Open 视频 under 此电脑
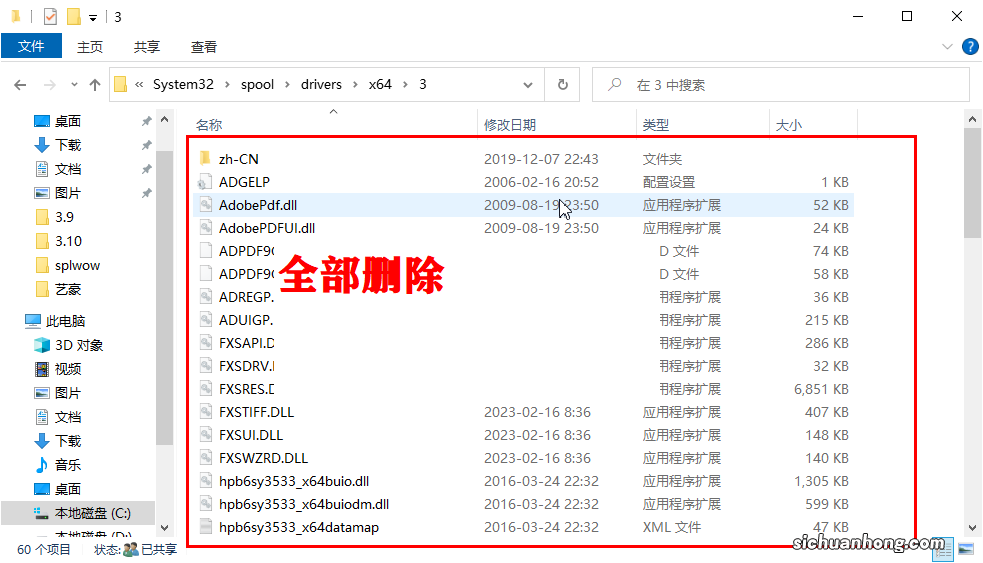983x563 pixels. coord(68,369)
